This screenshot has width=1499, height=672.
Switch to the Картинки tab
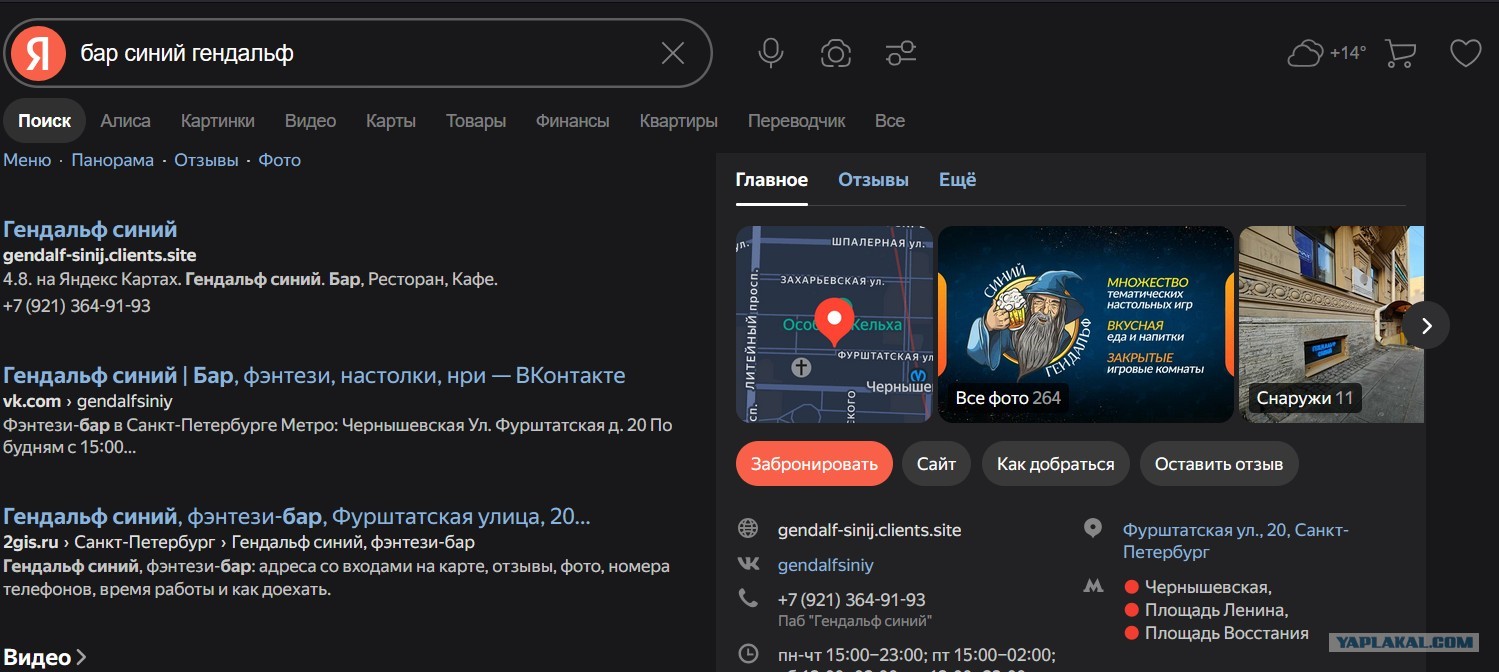218,121
